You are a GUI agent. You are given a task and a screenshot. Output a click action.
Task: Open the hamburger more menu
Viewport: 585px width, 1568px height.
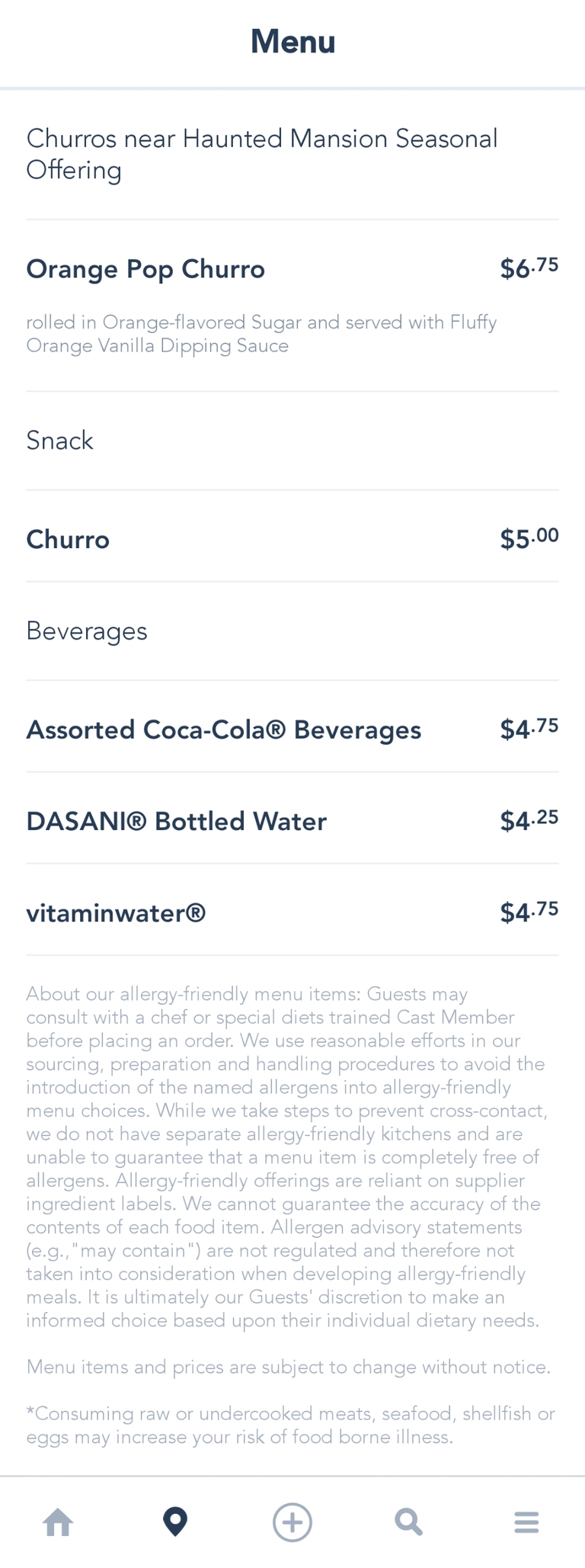pyautogui.click(x=526, y=1522)
